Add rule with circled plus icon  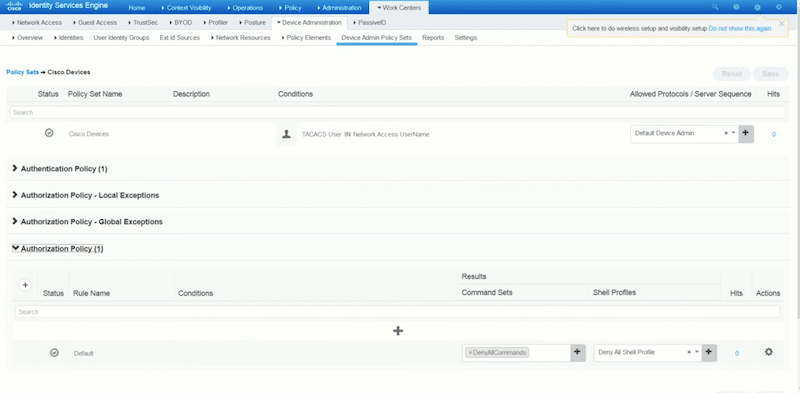[25, 285]
